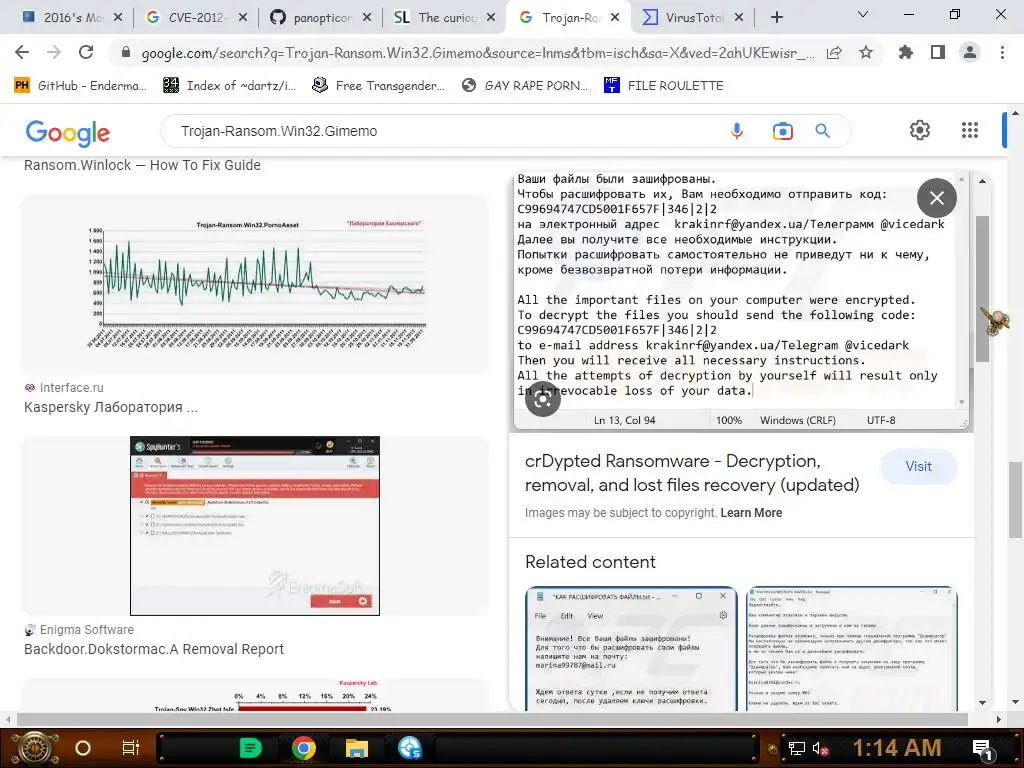Click the Visit button
1024x768 pixels.
point(918,466)
